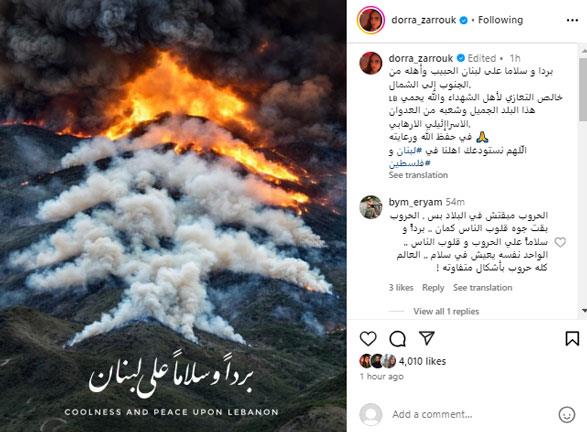Open comments with the speech bubble icon

(x=397, y=339)
